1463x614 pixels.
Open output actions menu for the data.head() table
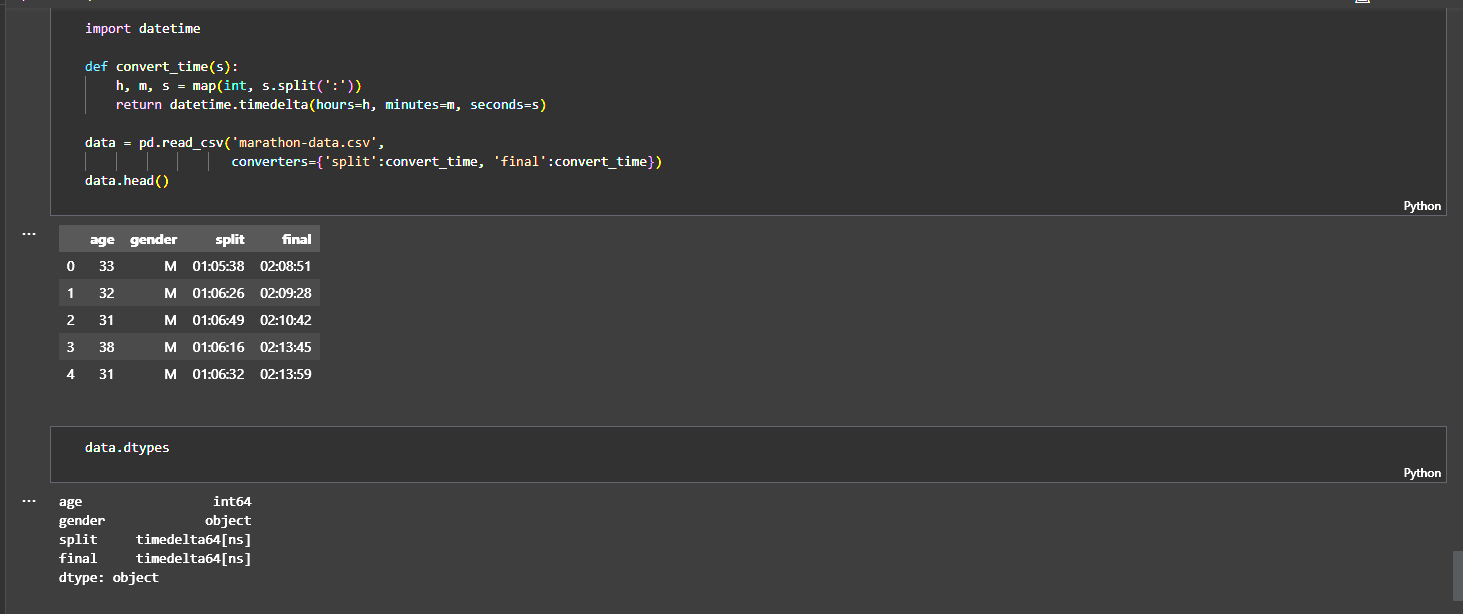29,234
